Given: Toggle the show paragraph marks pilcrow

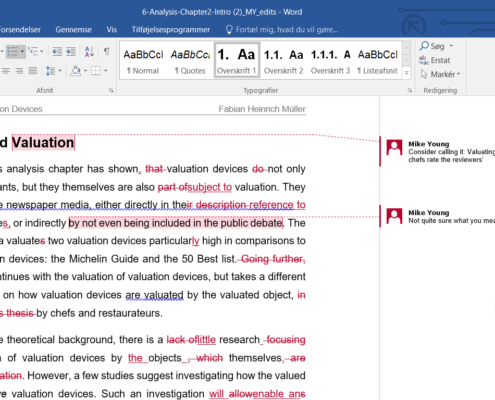Looking at the screenshot, I should (x=107, y=52).
